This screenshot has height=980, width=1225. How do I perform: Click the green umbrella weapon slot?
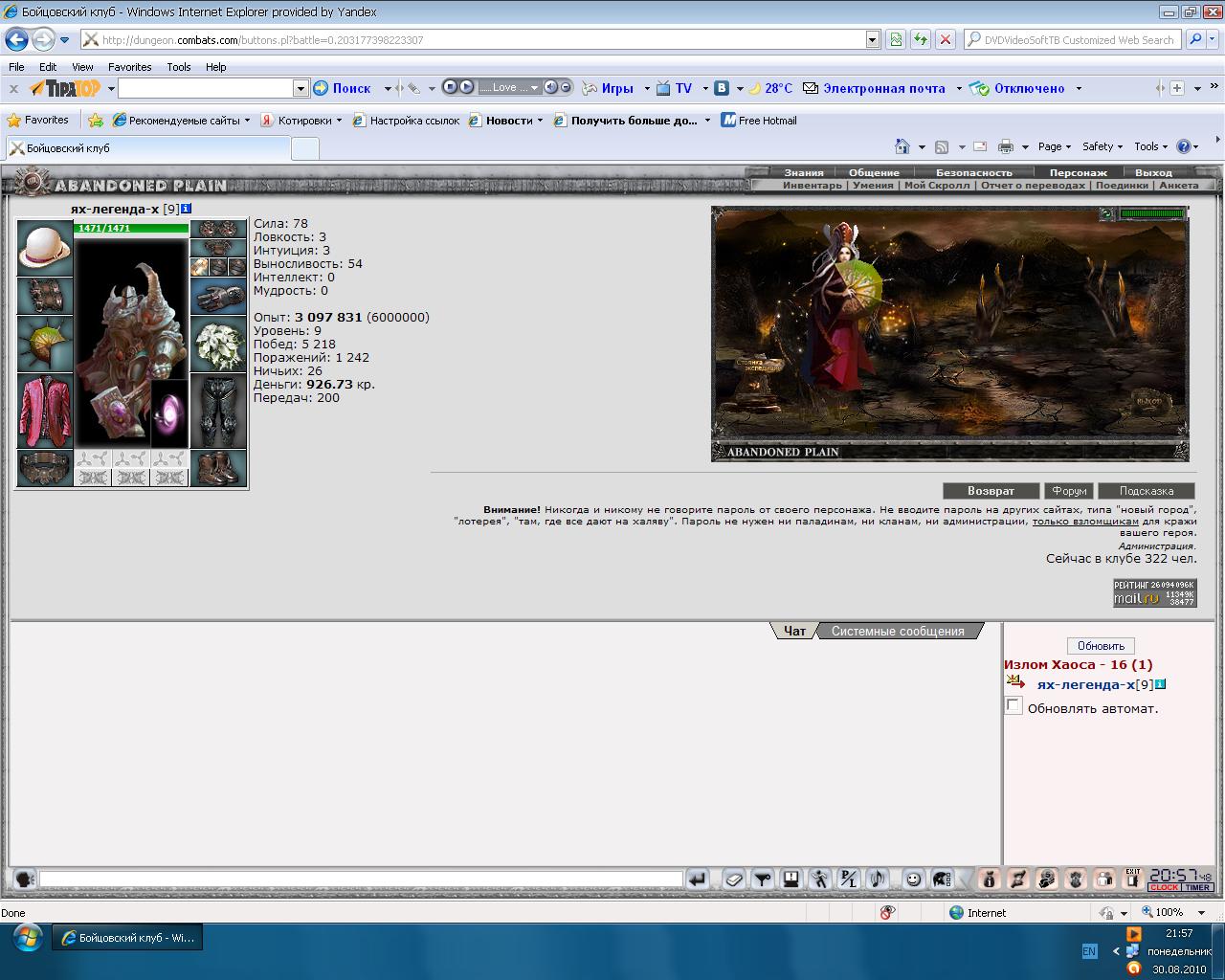pos(45,344)
